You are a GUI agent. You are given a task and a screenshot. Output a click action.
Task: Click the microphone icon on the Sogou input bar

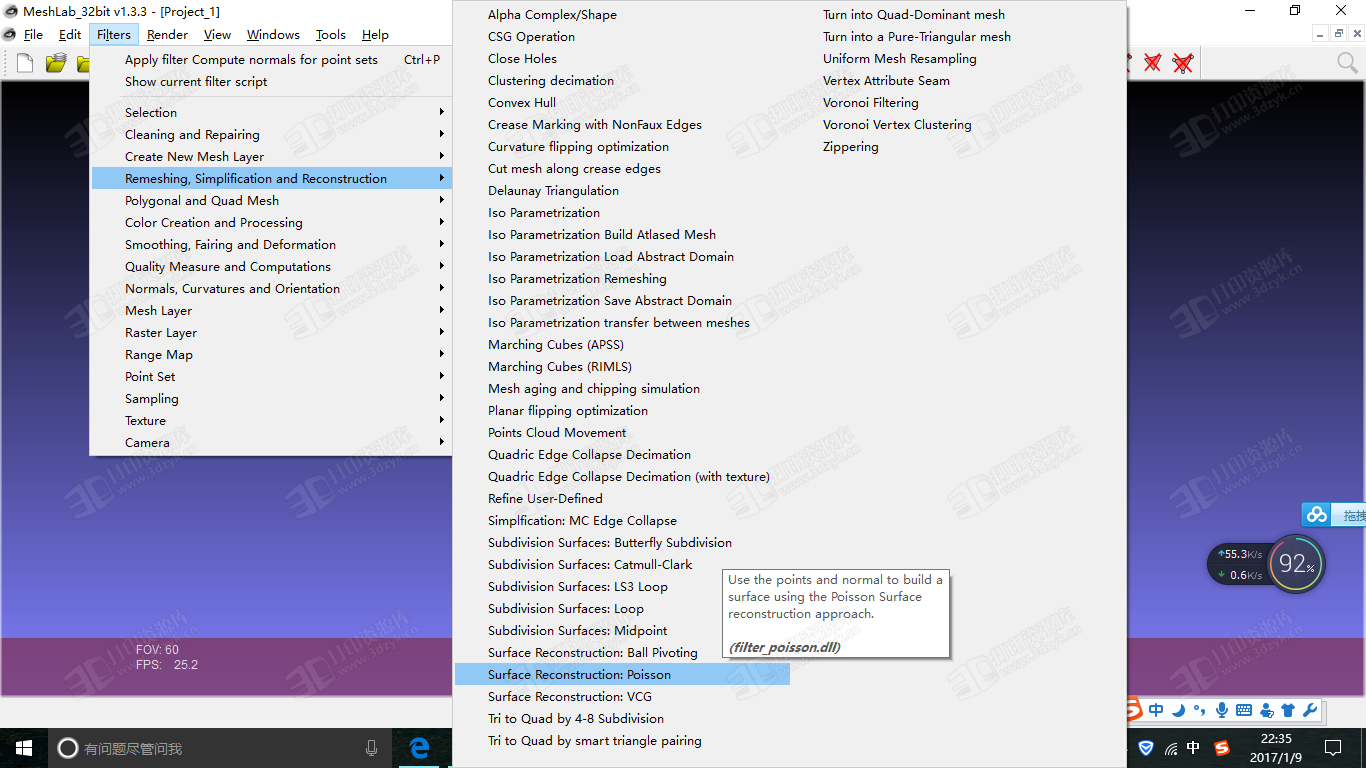point(1221,710)
